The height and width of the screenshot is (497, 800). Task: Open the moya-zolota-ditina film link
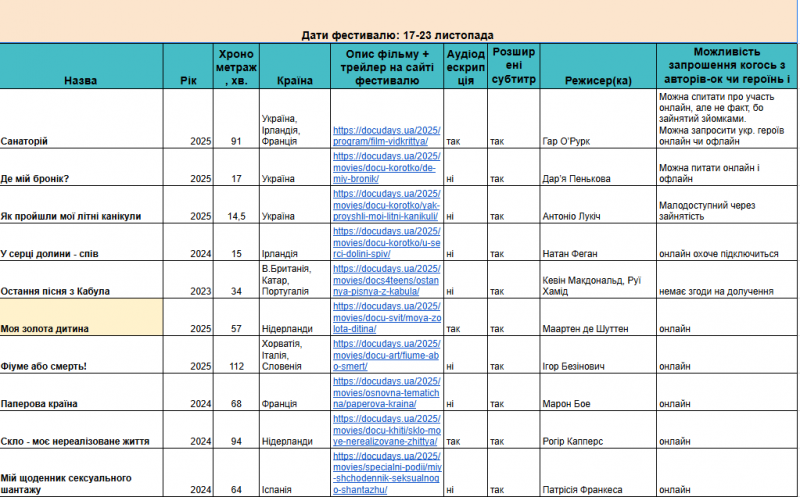point(386,317)
